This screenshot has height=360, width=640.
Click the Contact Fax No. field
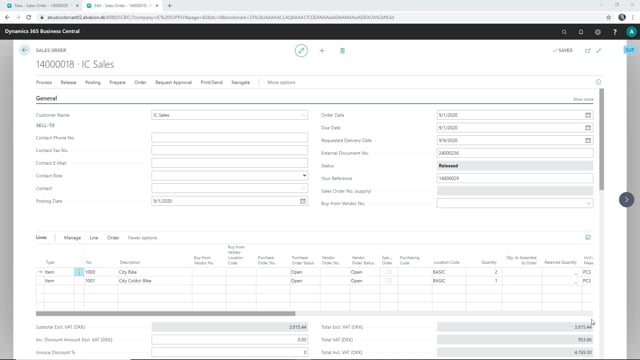click(229, 150)
